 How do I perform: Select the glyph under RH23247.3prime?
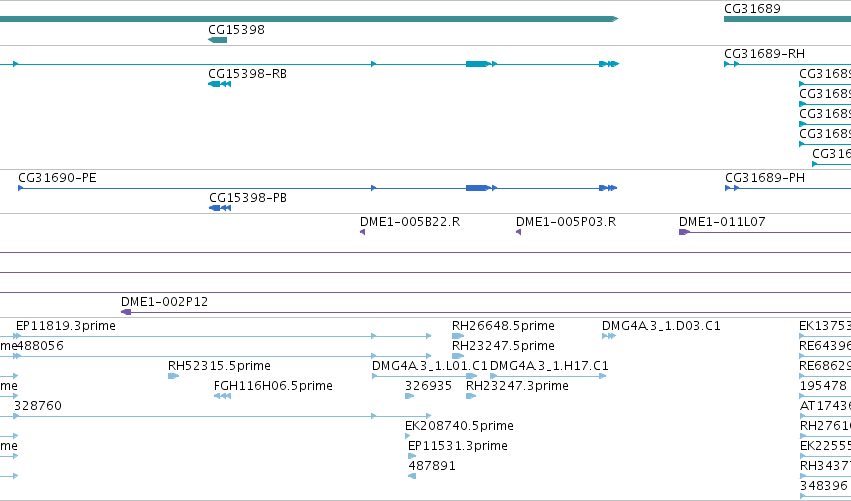tap(471, 396)
